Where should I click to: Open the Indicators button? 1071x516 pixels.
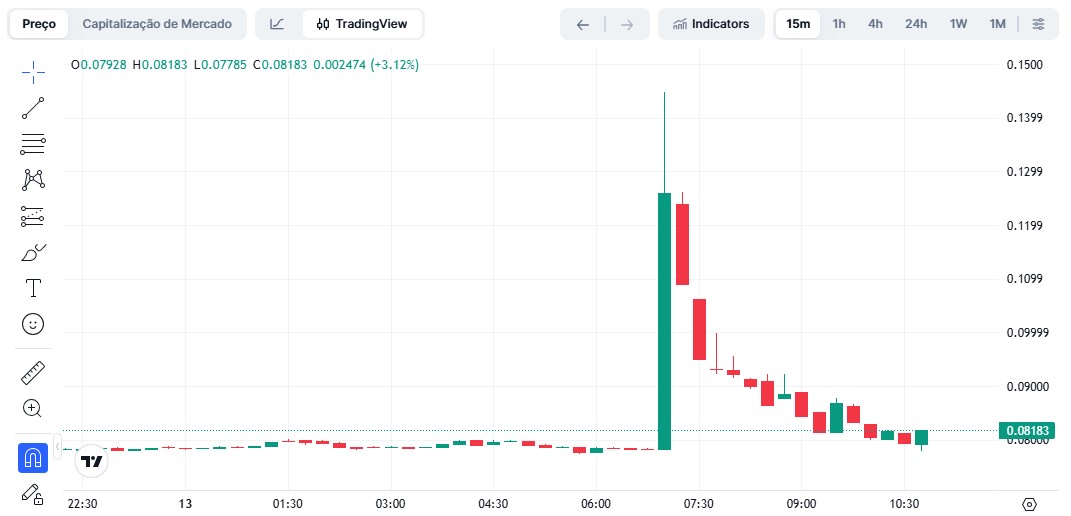tap(711, 24)
